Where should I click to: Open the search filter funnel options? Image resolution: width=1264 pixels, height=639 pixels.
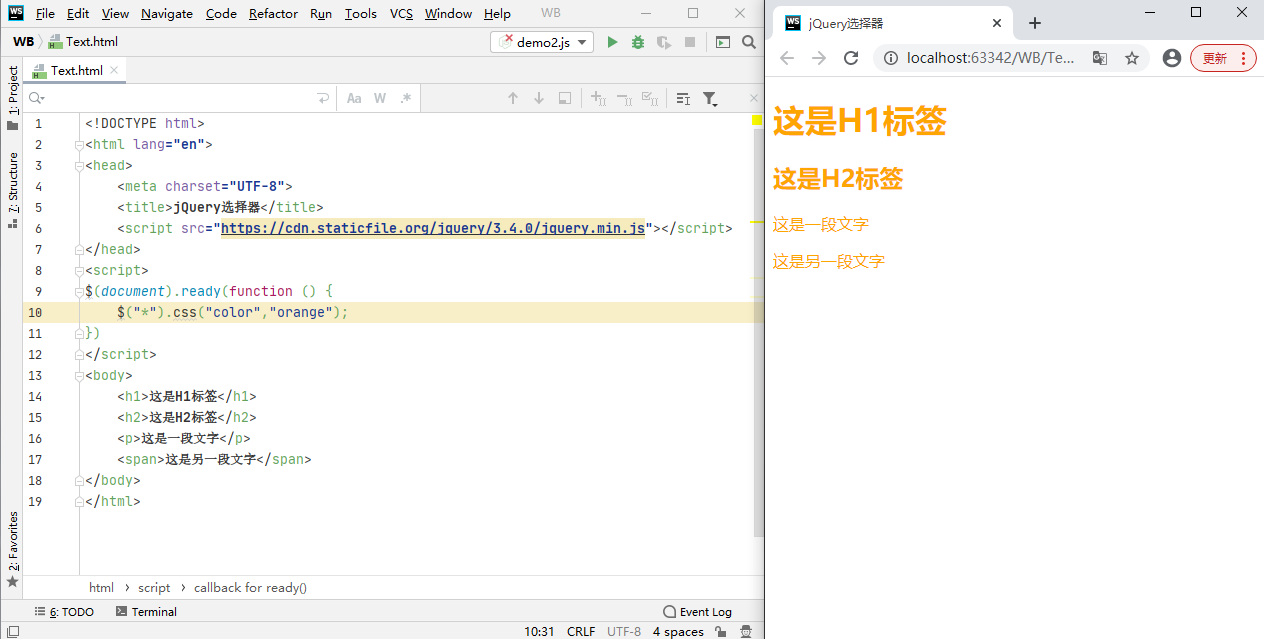(x=710, y=98)
